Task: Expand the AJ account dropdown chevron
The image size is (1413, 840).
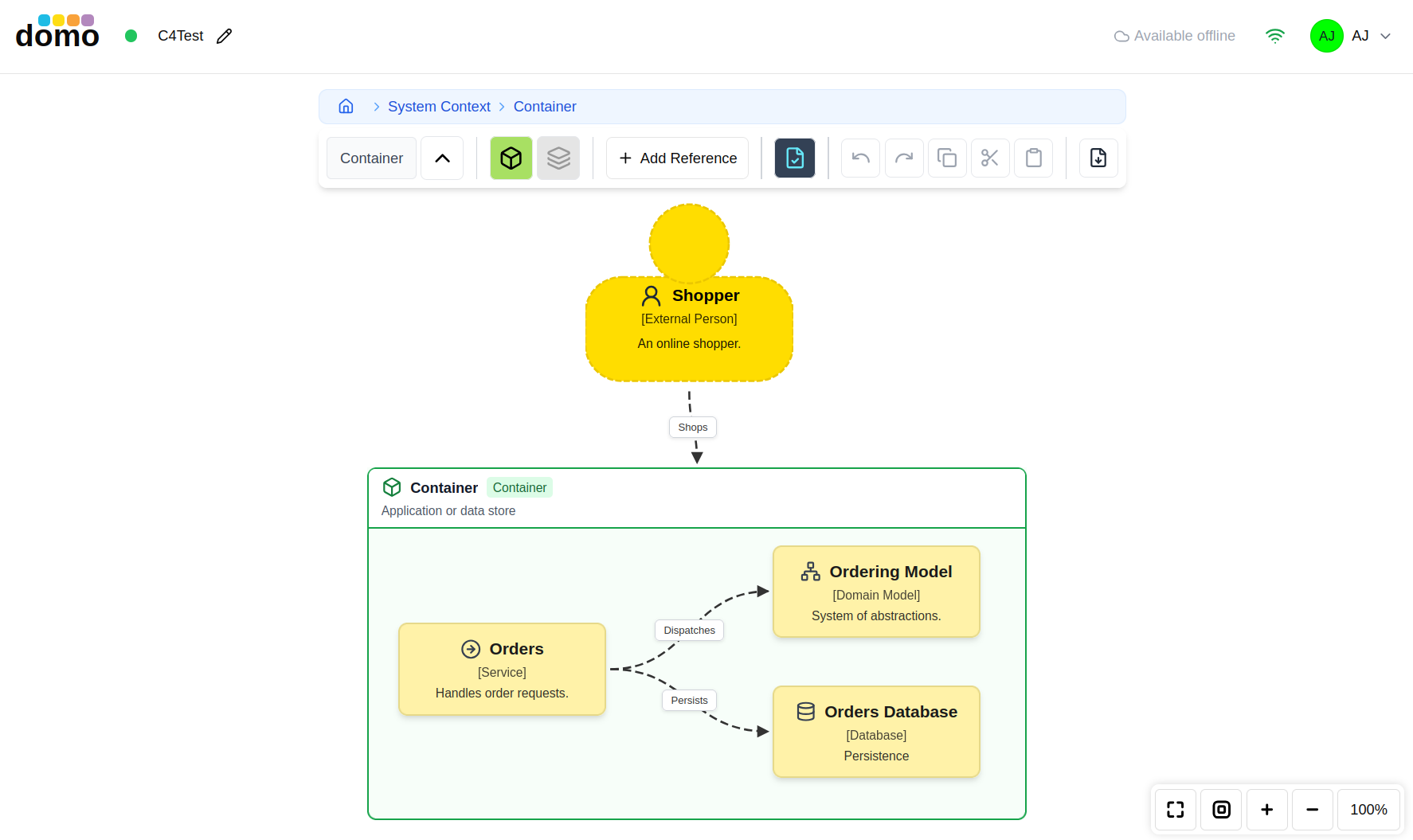Action: click(x=1386, y=36)
